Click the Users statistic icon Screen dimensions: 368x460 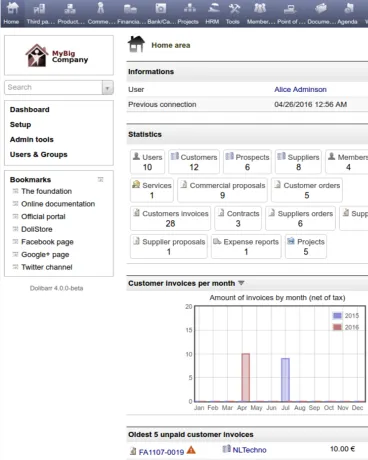click(x=136, y=156)
